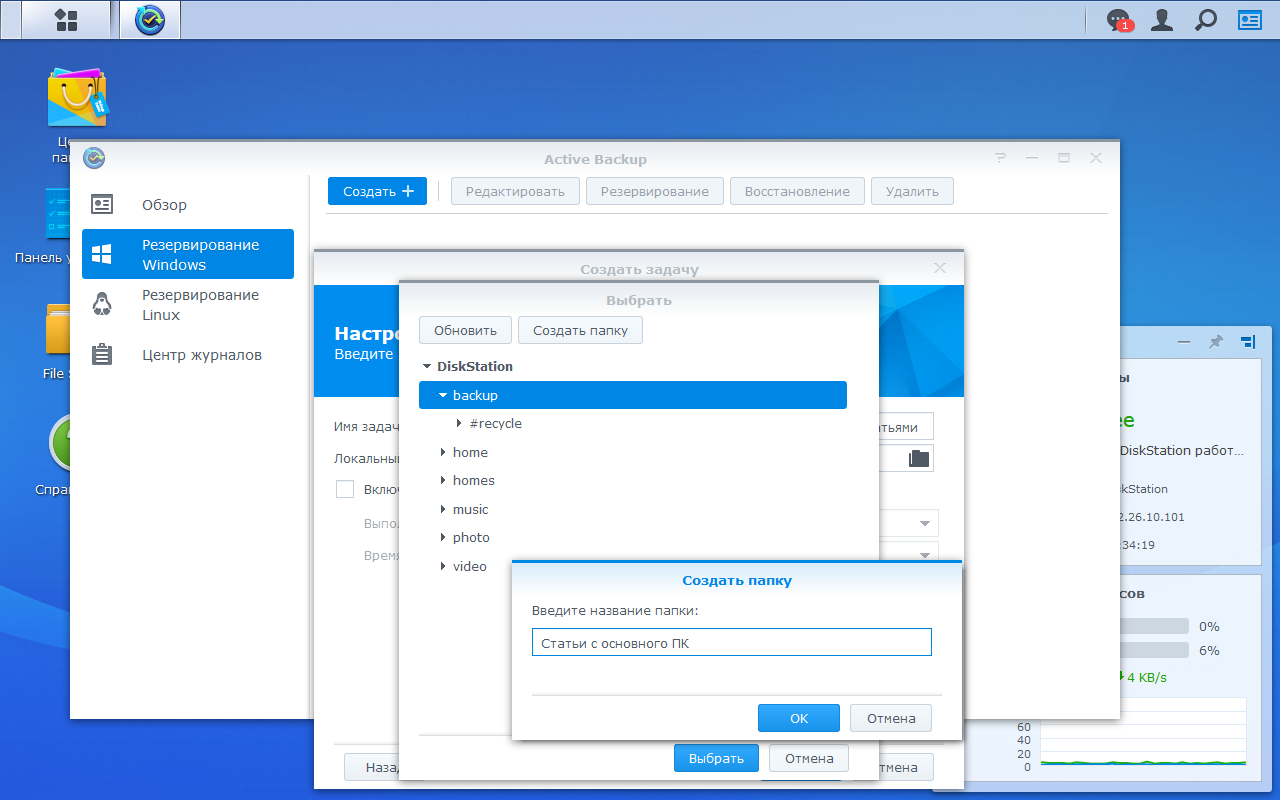
Task: Select the homes folder label
Action: click(x=474, y=481)
